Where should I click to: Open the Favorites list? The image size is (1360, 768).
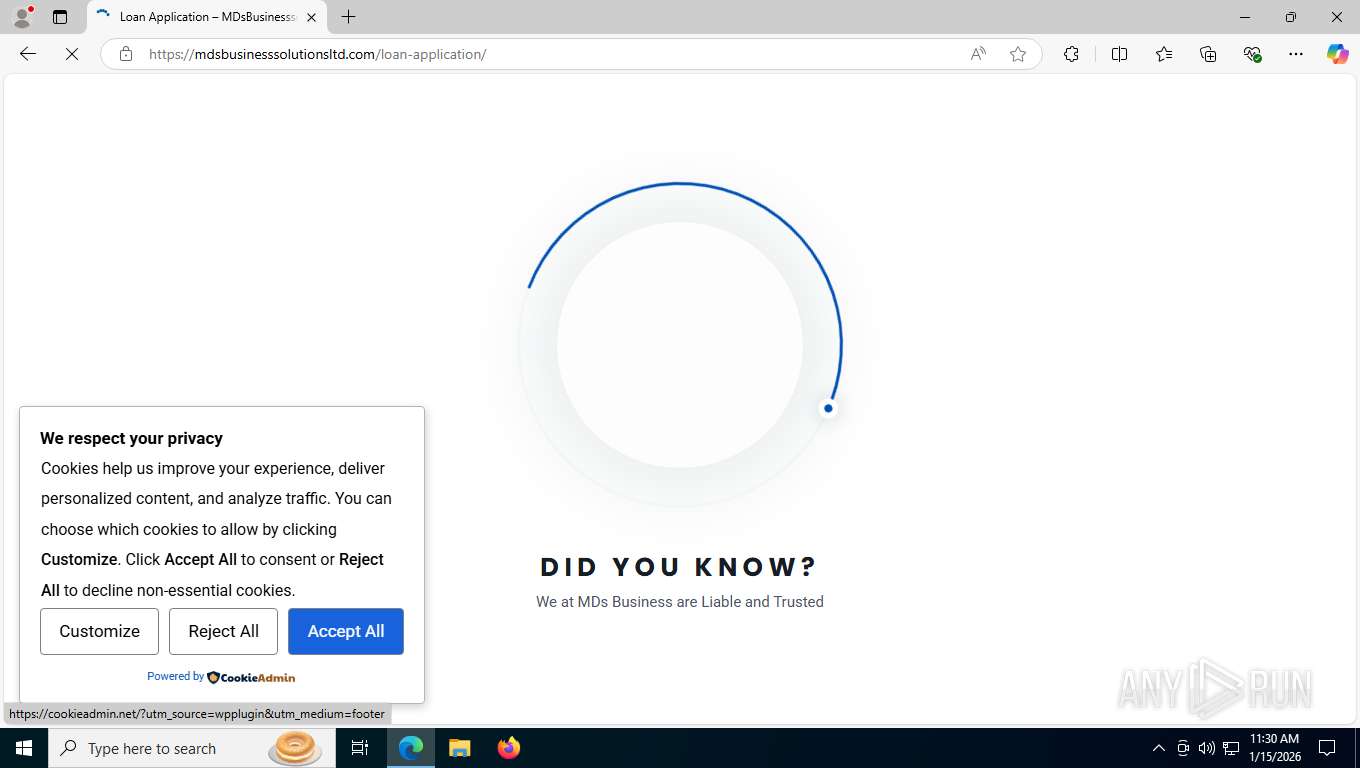(1164, 54)
